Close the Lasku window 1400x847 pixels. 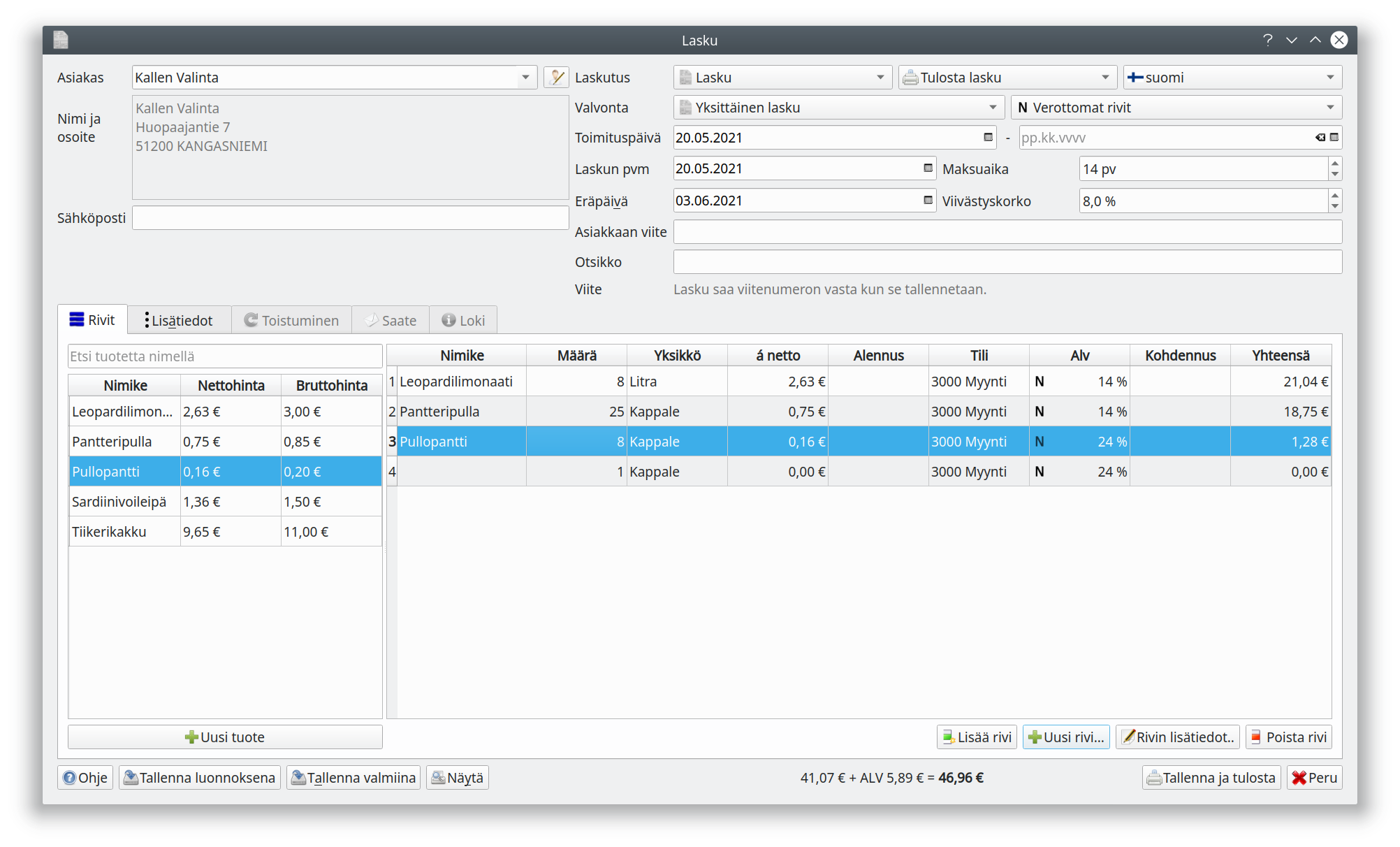1339,40
